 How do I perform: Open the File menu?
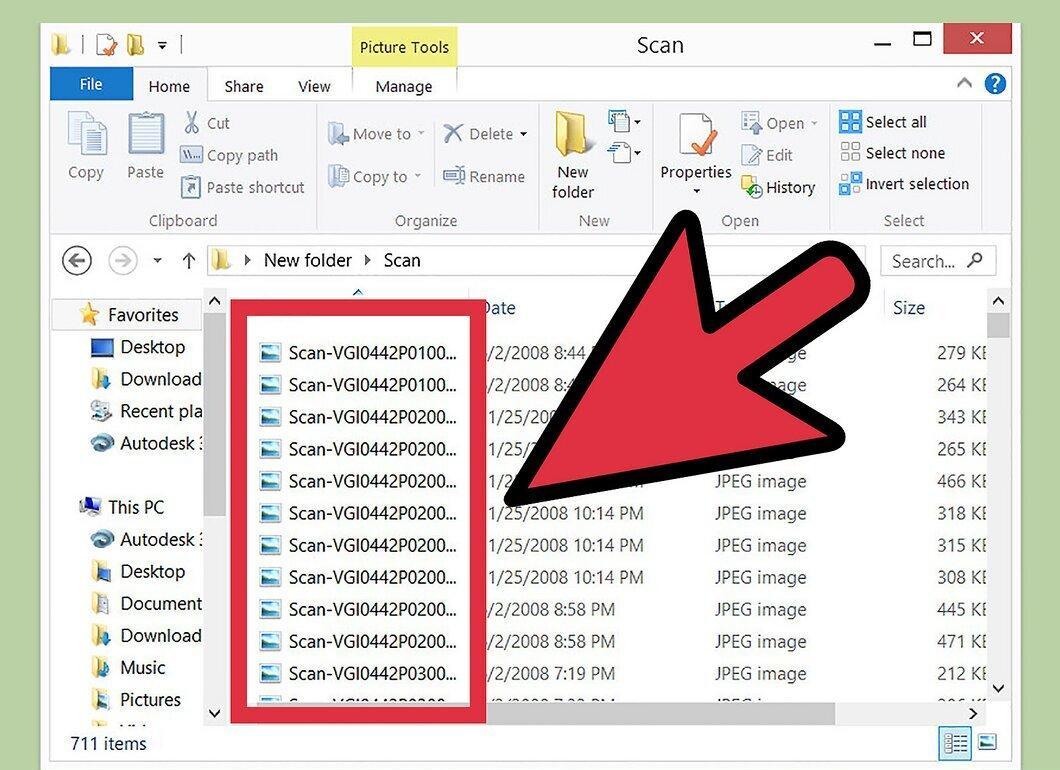tap(91, 85)
